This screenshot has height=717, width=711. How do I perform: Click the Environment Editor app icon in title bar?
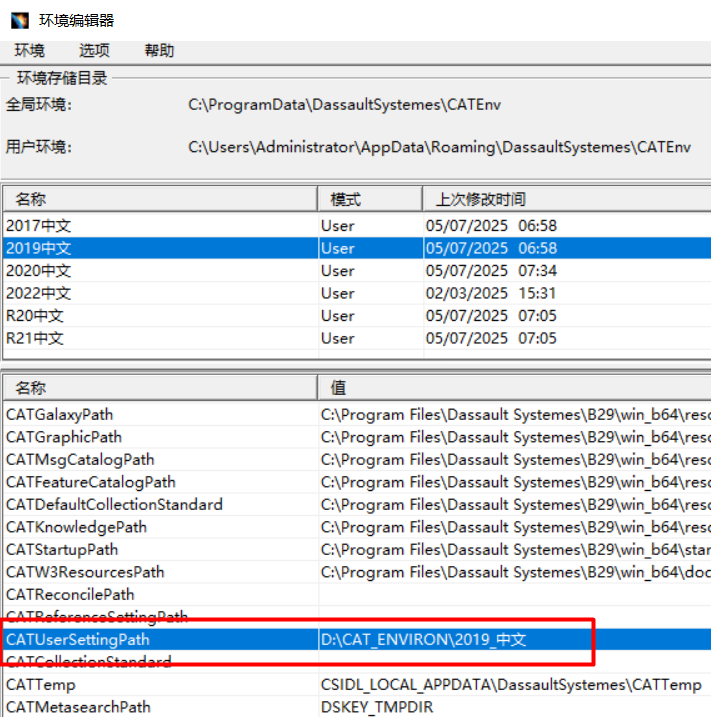pos(19,19)
